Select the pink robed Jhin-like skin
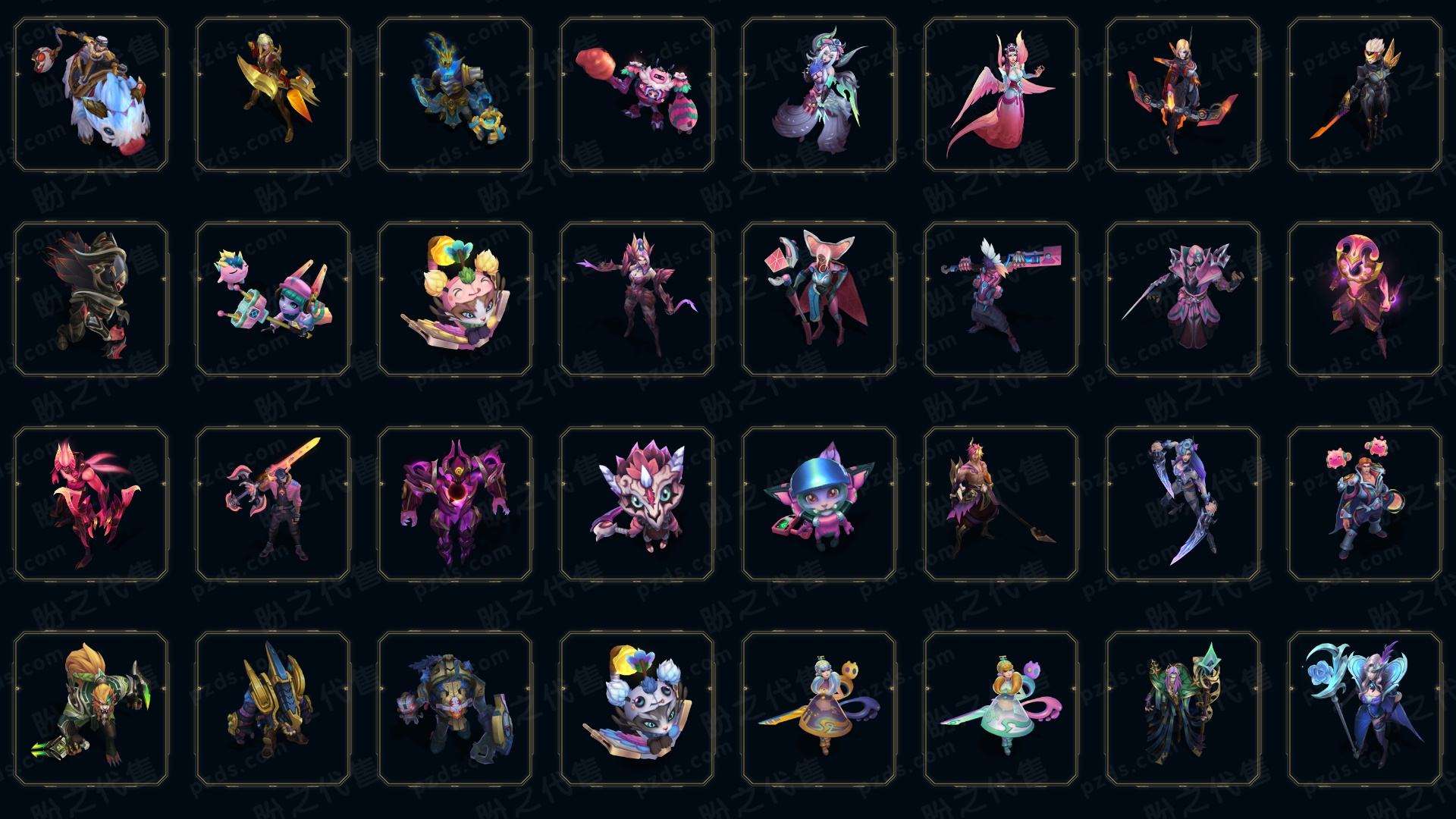The width and height of the screenshot is (1456, 819). tap(1183, 299)
